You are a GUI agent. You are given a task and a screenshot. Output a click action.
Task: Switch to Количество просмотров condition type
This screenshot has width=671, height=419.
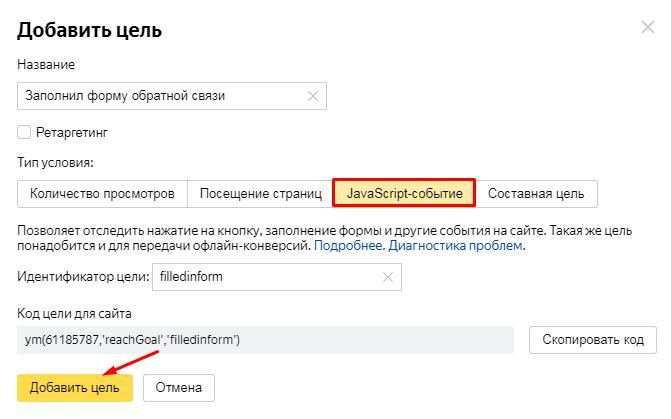pos(102,193)
